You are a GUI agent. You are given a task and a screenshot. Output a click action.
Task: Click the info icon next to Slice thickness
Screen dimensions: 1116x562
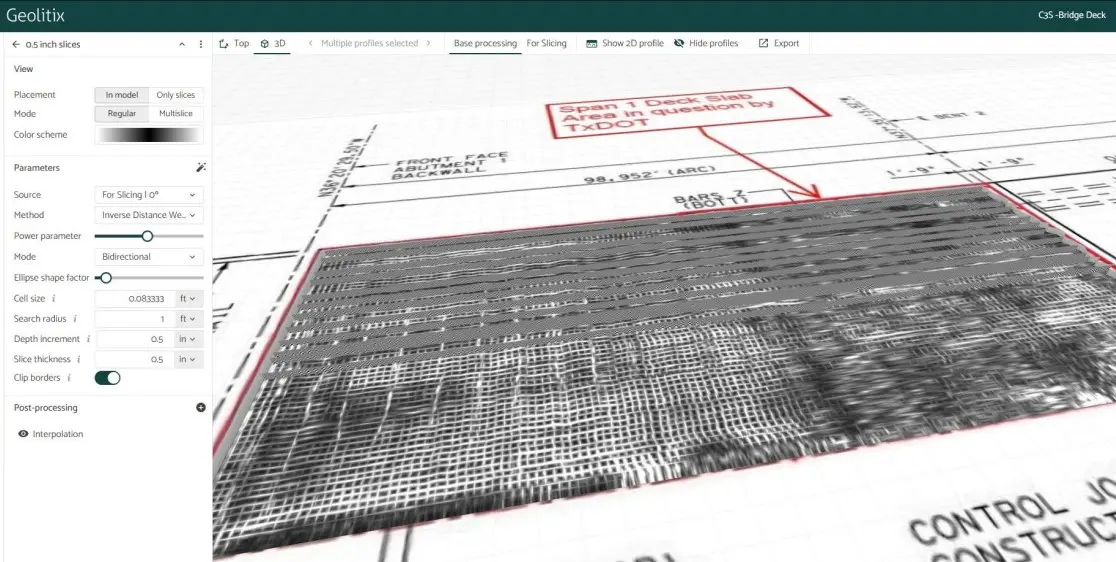79,360
